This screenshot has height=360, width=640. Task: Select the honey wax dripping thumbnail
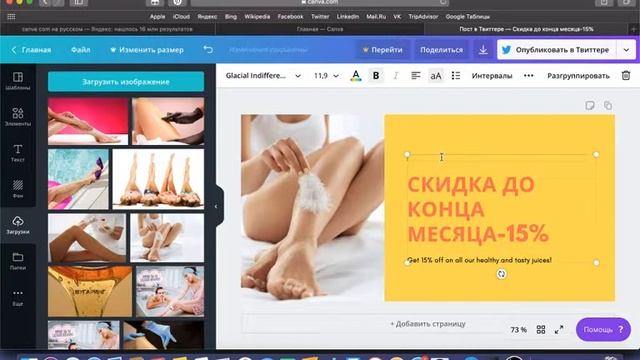click(90, 291)
